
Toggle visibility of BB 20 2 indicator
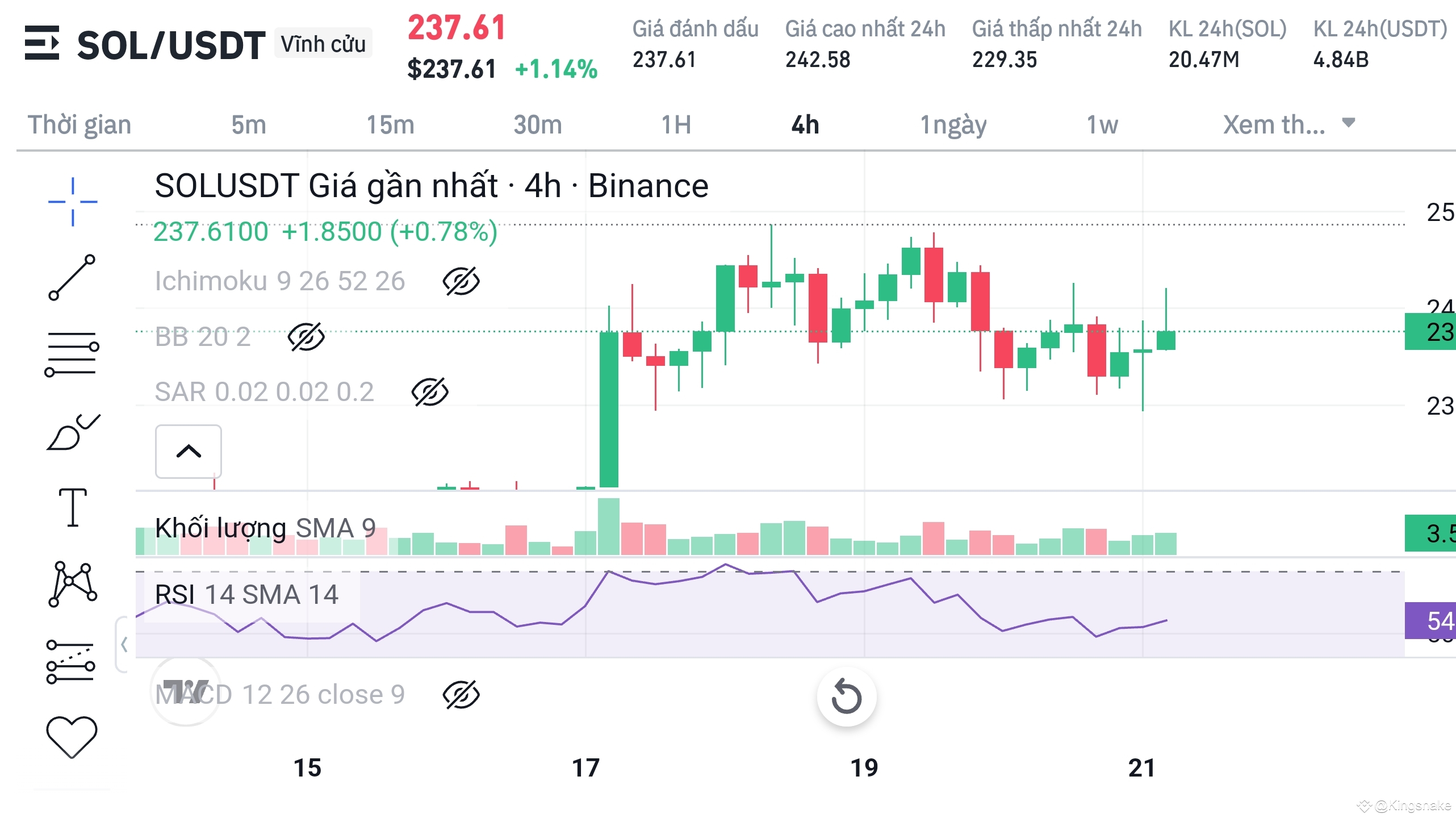pyautogui.click(x=306, y=337)
